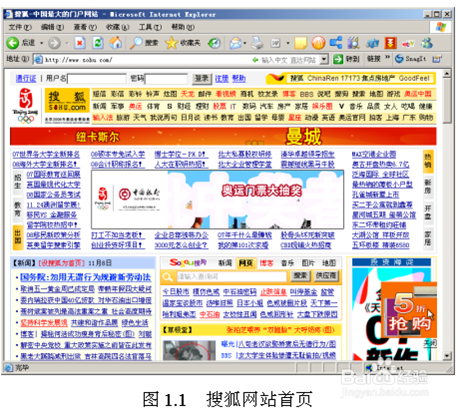
Task: Open headline 国务院:勿用无谓行为规避新劳动法
Action: [x=85, y=277]
